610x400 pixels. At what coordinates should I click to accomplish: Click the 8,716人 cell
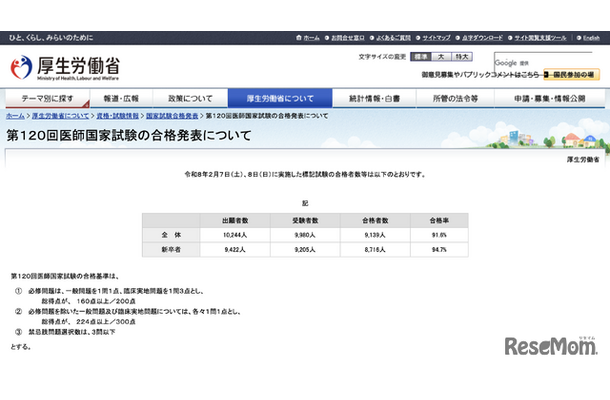(x=375, y=249)
